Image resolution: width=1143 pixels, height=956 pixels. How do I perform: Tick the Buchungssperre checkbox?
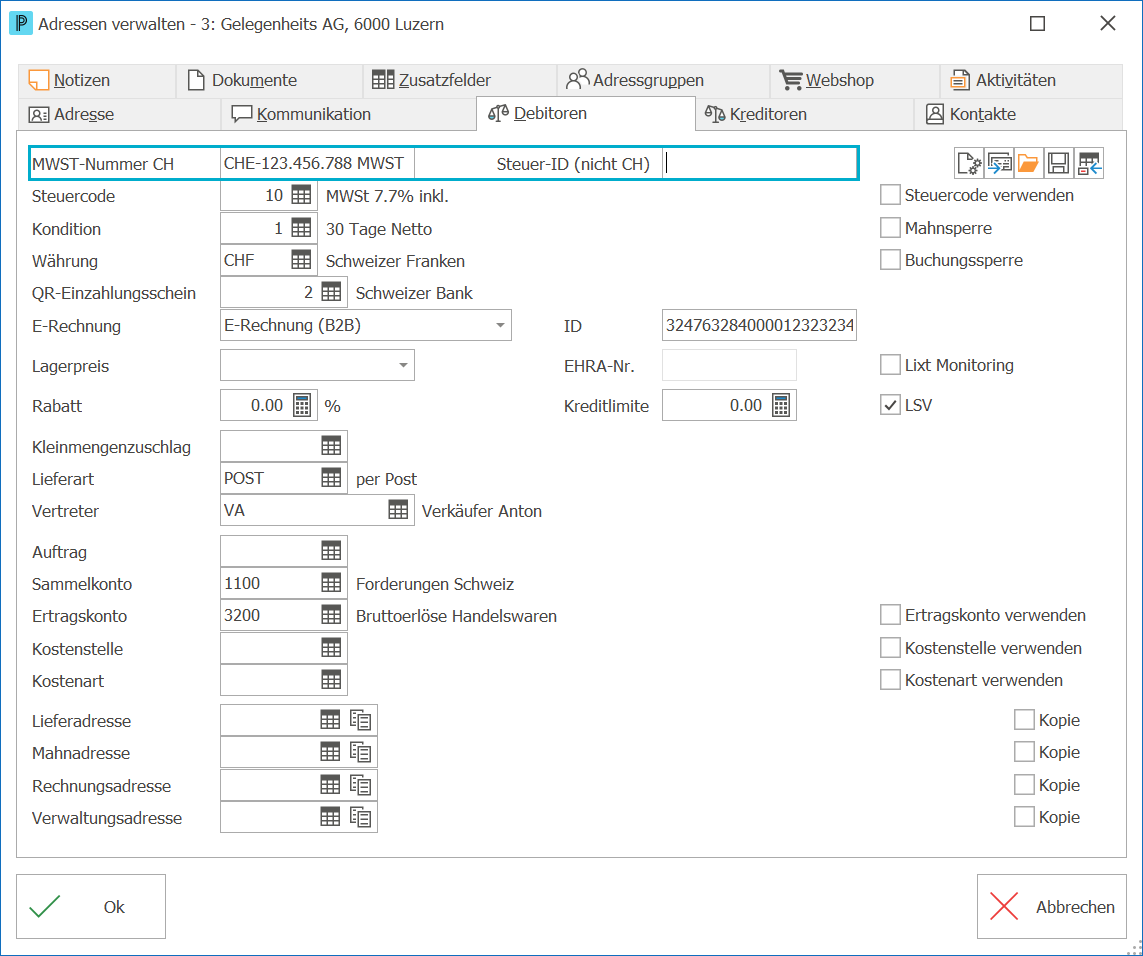coord(890,260)
